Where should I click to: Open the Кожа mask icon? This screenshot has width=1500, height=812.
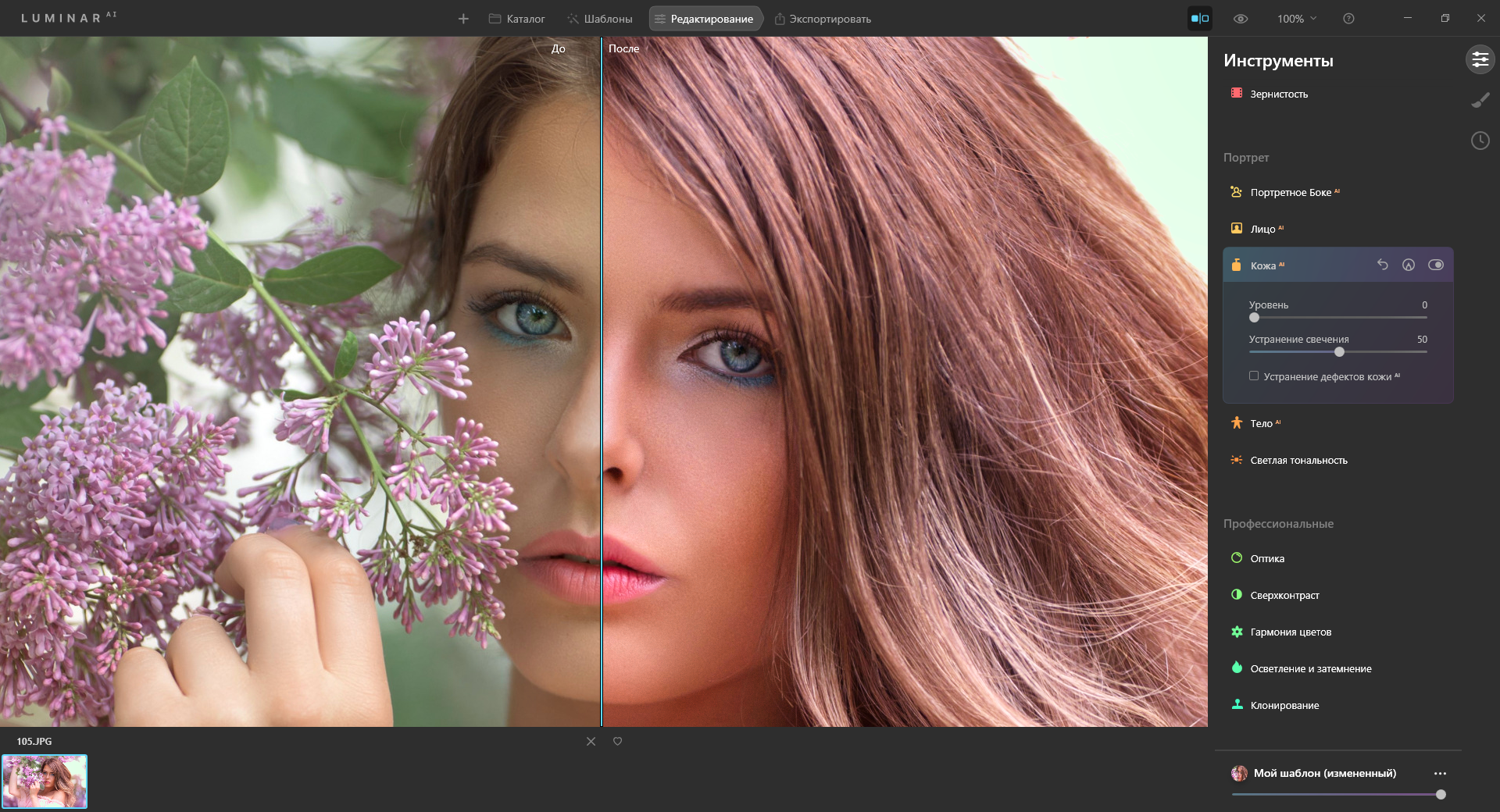(1409, 265)
